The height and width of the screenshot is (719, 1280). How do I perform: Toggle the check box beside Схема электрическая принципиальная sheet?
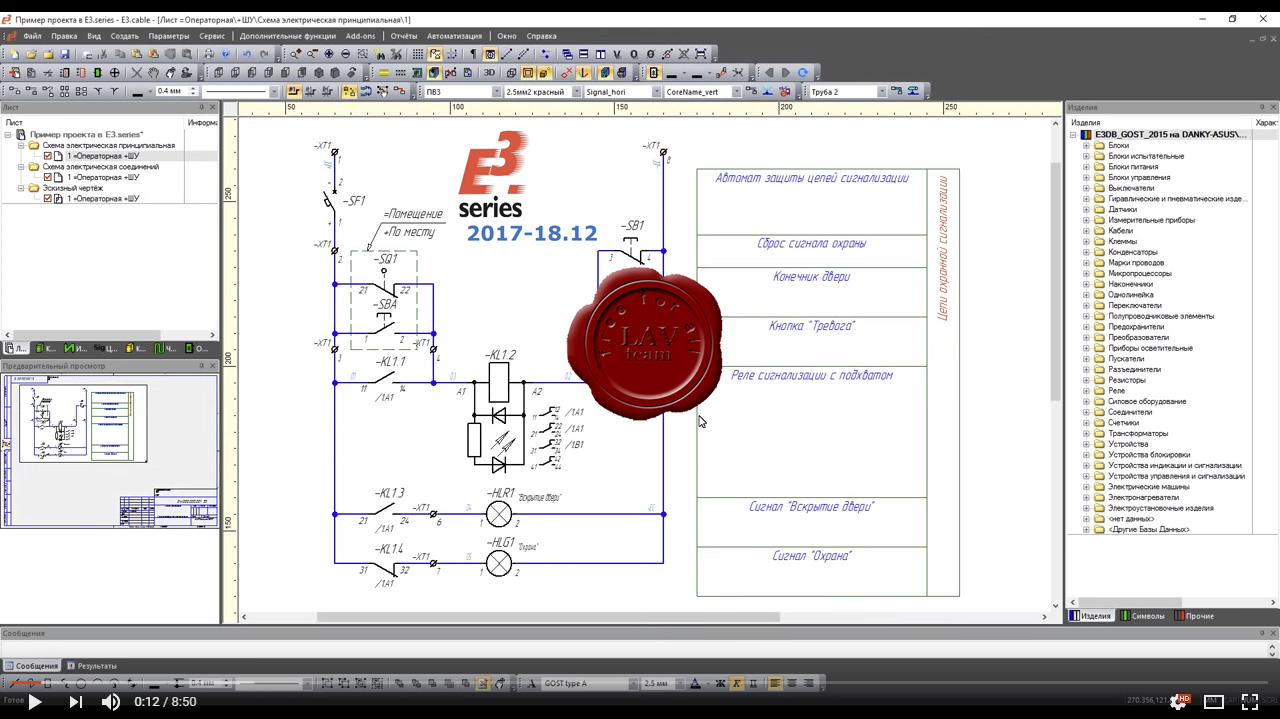pyautogui.click(x=47, y=156)
